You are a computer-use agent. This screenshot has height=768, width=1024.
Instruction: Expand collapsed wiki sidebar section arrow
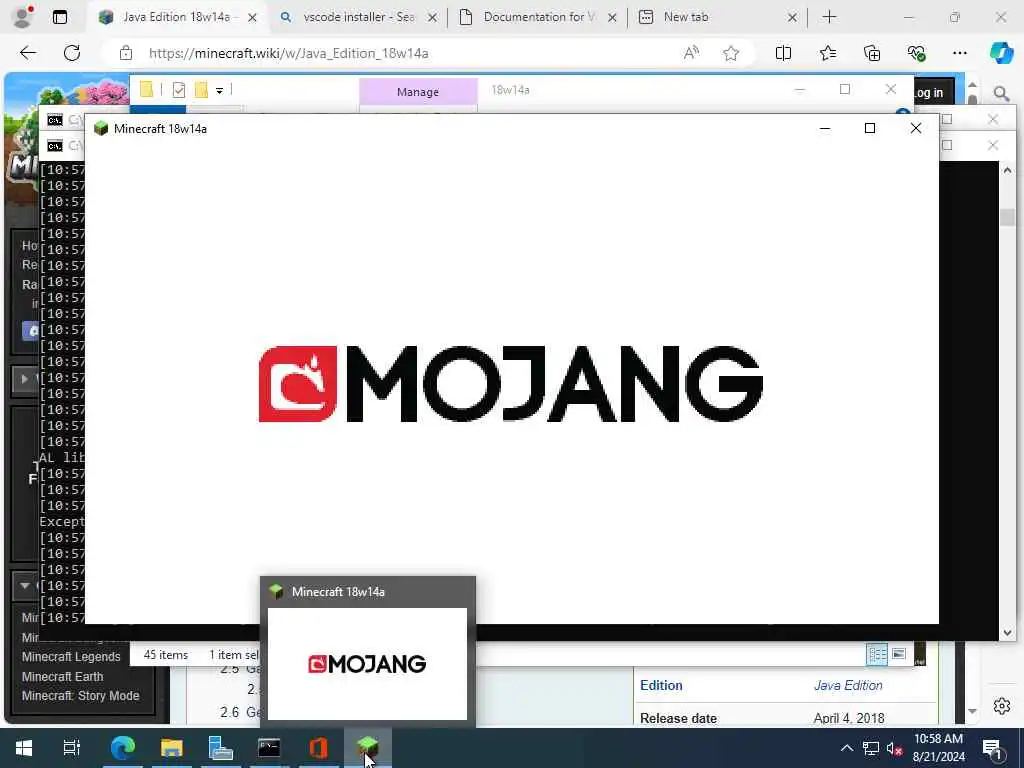[x=24, y=378]
